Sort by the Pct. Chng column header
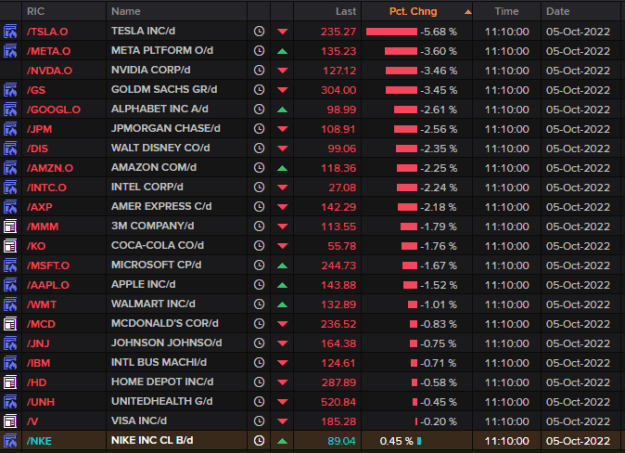 coord(413,11)
